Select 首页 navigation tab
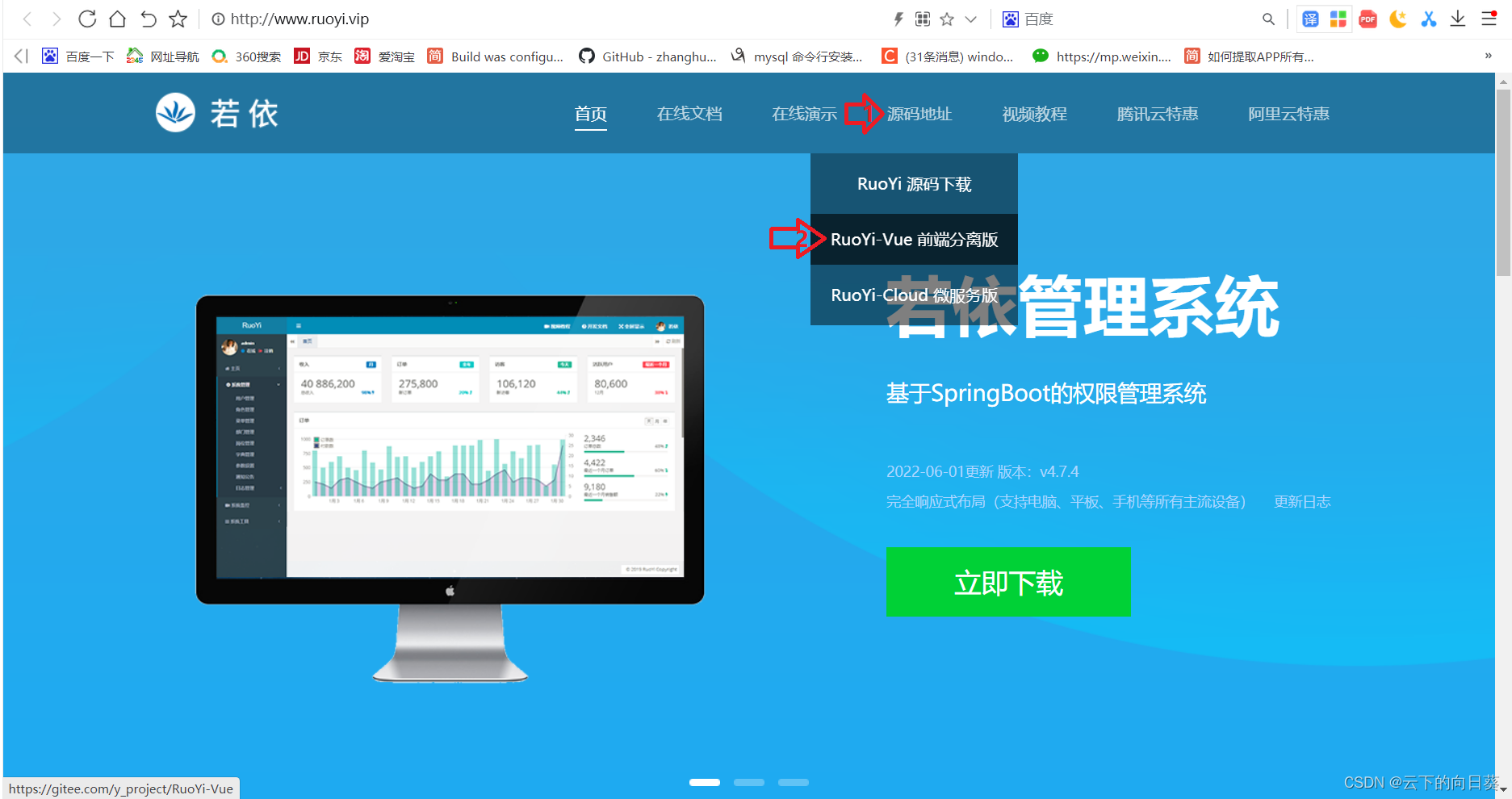Image resolution: width=1512 pixels, height=799 pixels. coord(591,114)
